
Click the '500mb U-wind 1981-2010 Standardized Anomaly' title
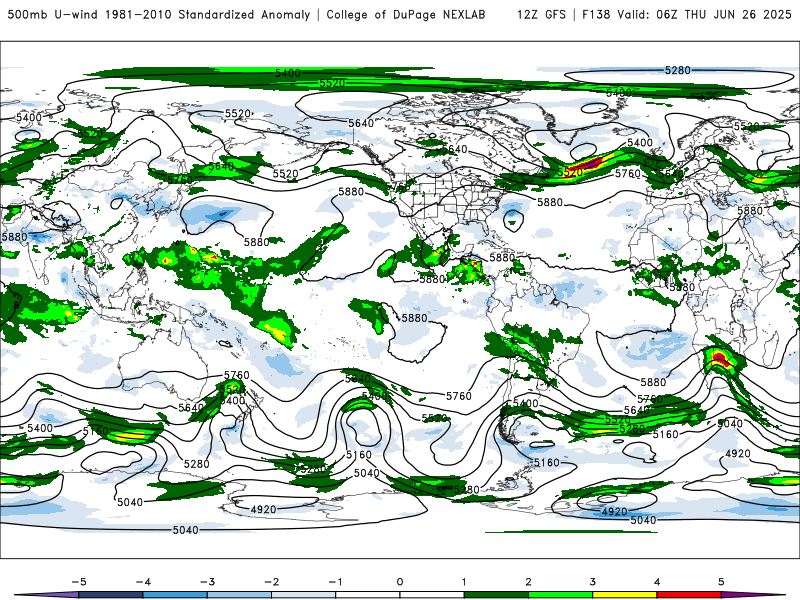point(159,15)
